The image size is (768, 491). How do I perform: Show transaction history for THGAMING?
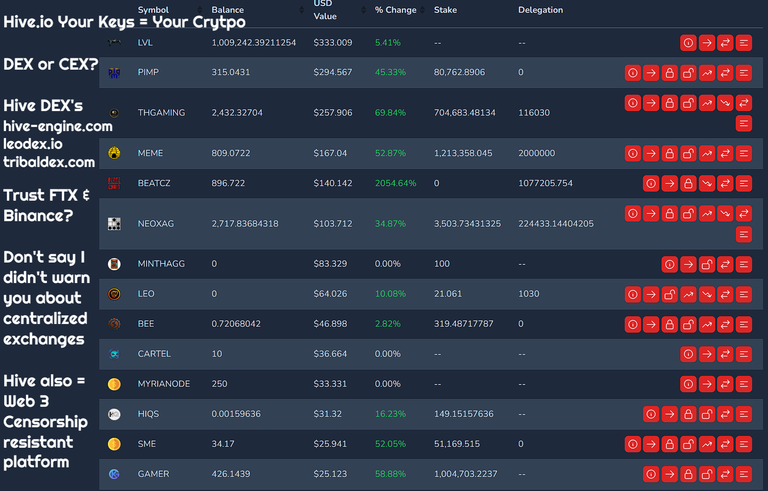[x=744, y=123]
